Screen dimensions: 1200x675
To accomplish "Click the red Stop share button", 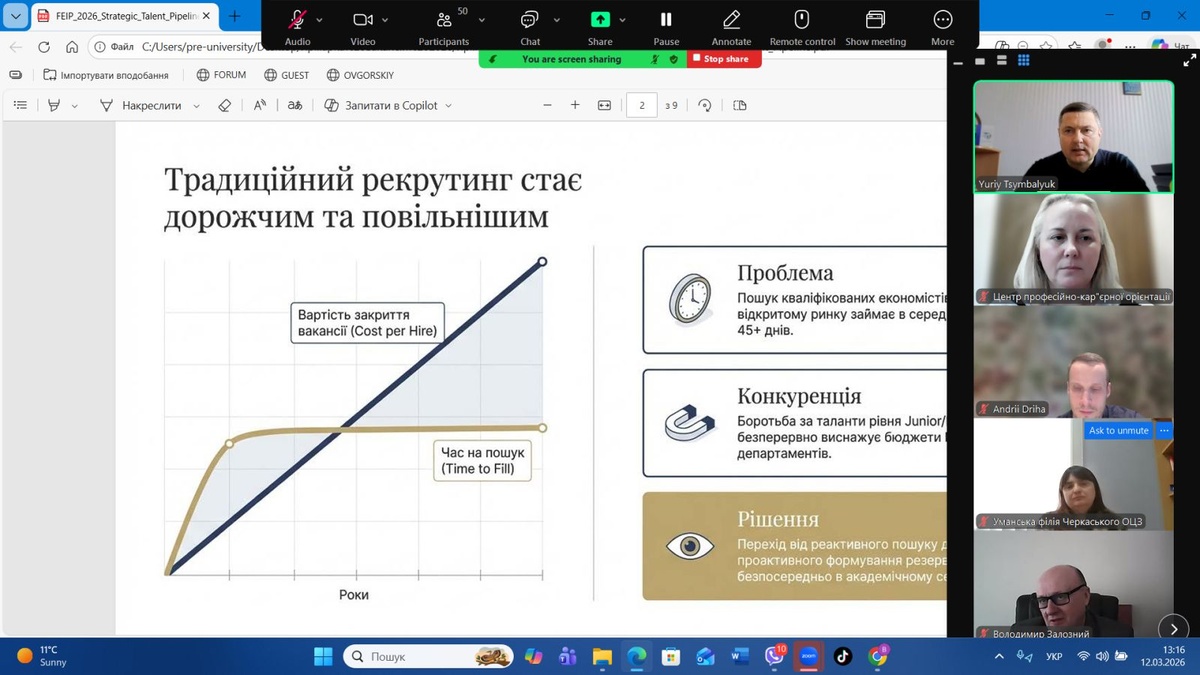I will point(723,59).
